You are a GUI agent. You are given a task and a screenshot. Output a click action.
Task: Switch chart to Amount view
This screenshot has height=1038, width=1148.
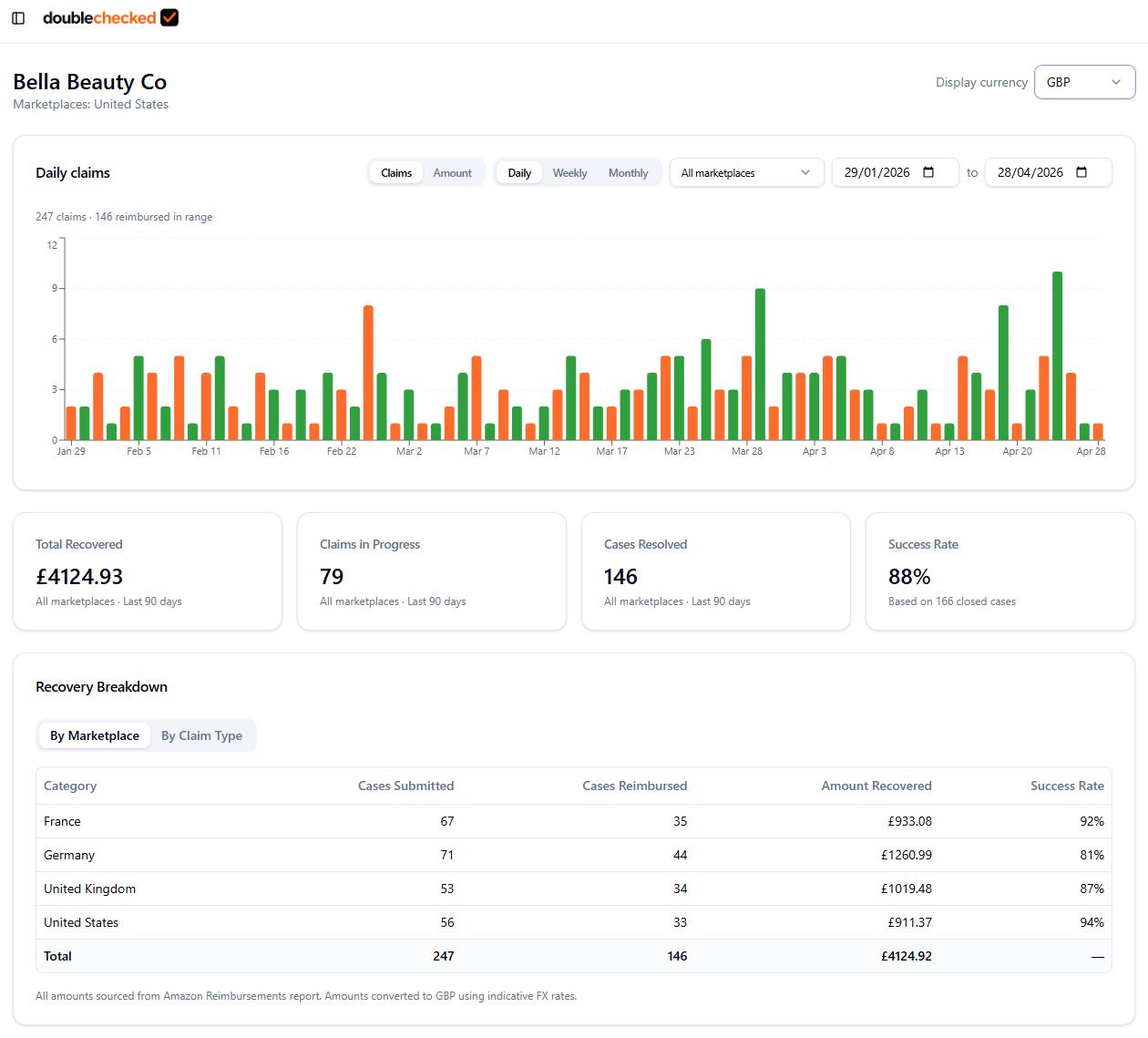[453, 172]
